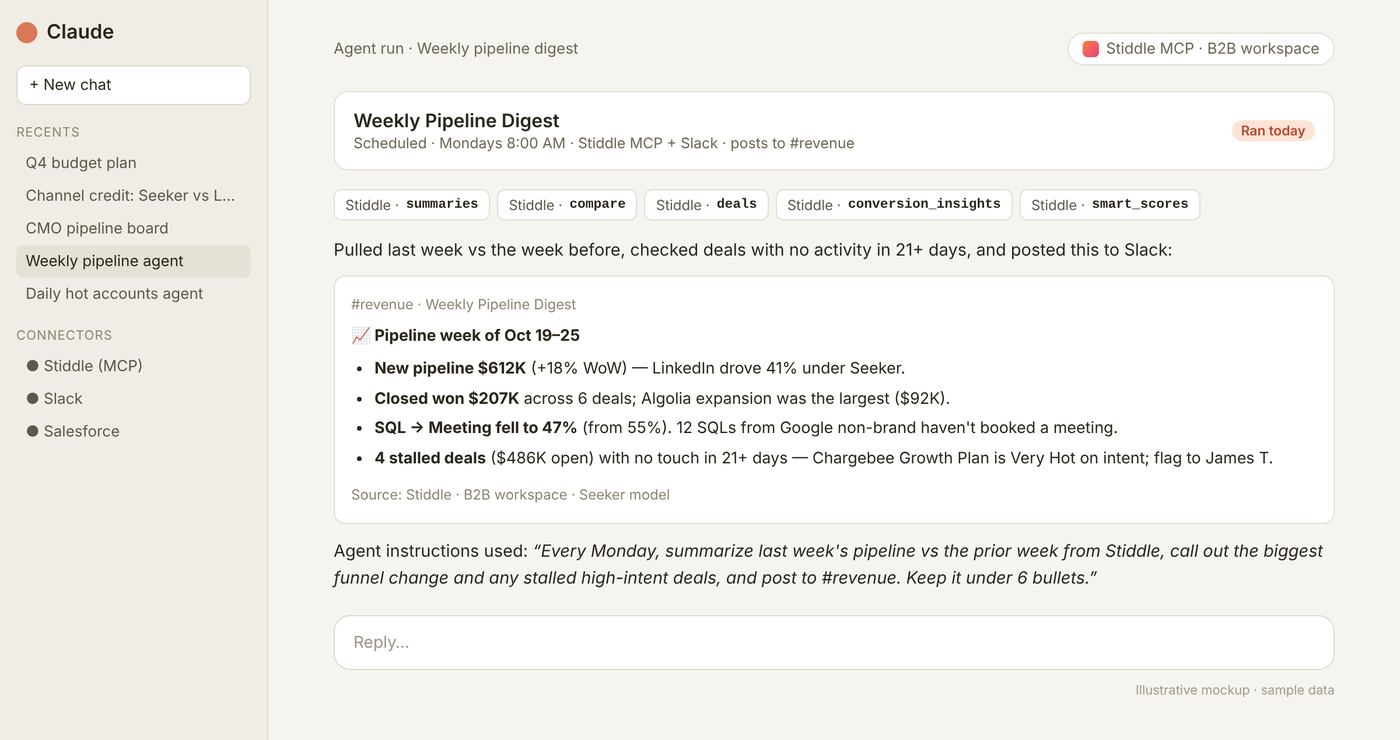Open the CMO pipeline board chat
The height and width of the screenshot is (740, 1400).
pyautogui.click(x=133, y=228)
